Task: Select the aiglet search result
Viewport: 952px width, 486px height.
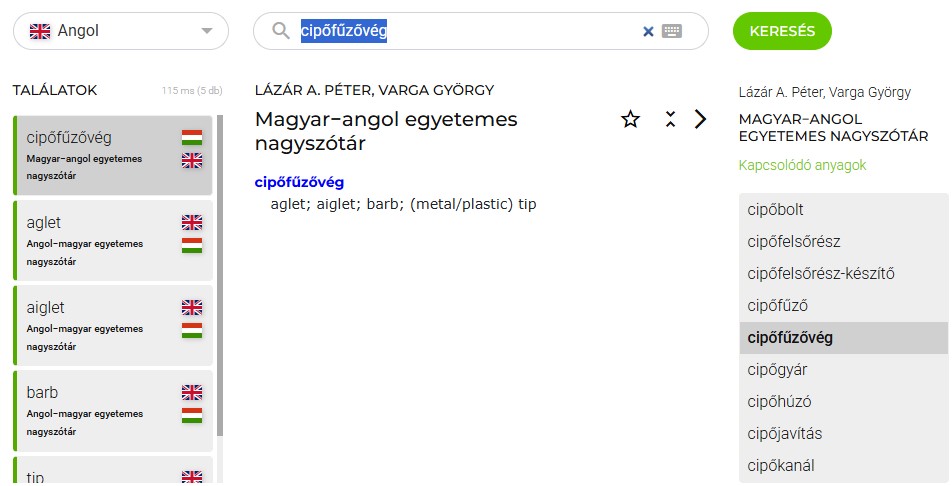Action: (113, 326)
